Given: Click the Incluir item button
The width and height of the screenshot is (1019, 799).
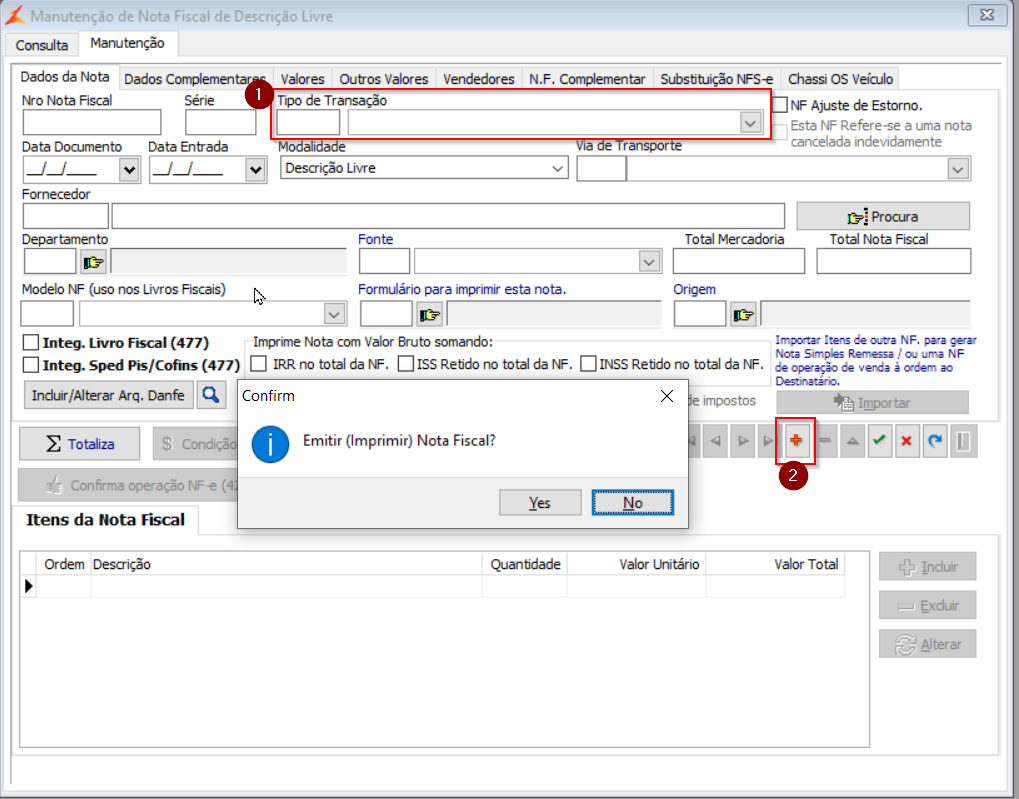Looking at the screenshot, I should tap(927, 567).
